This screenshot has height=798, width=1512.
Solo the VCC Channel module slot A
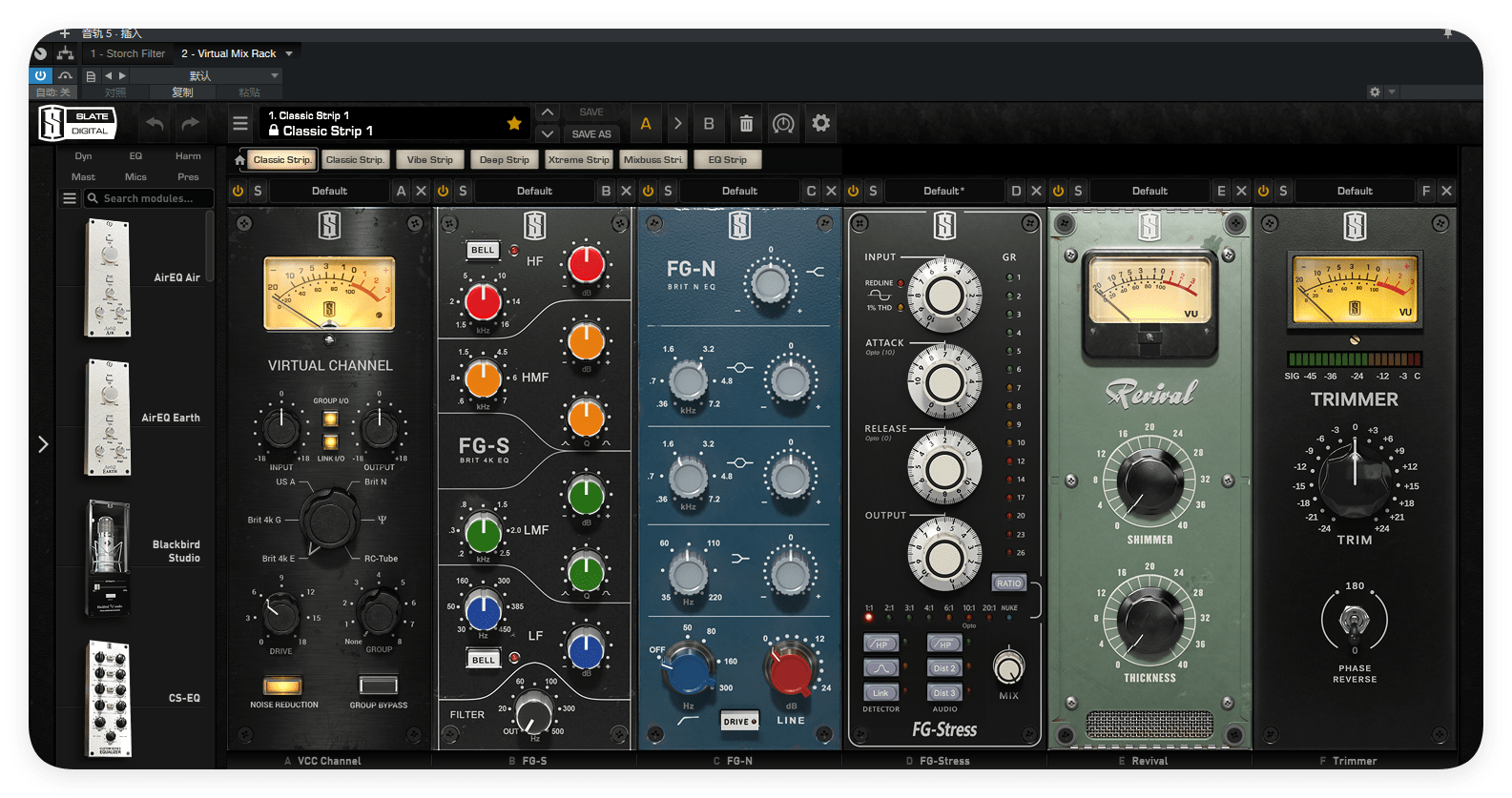point(258,191)
